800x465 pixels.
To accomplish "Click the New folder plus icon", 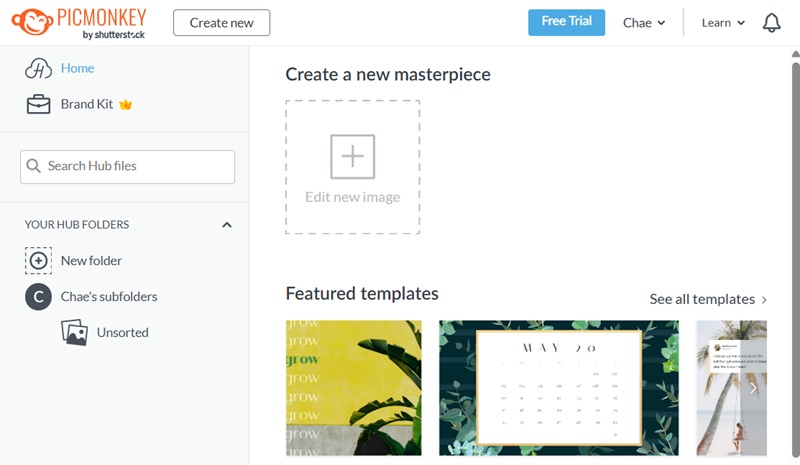I will click(38, 261).
